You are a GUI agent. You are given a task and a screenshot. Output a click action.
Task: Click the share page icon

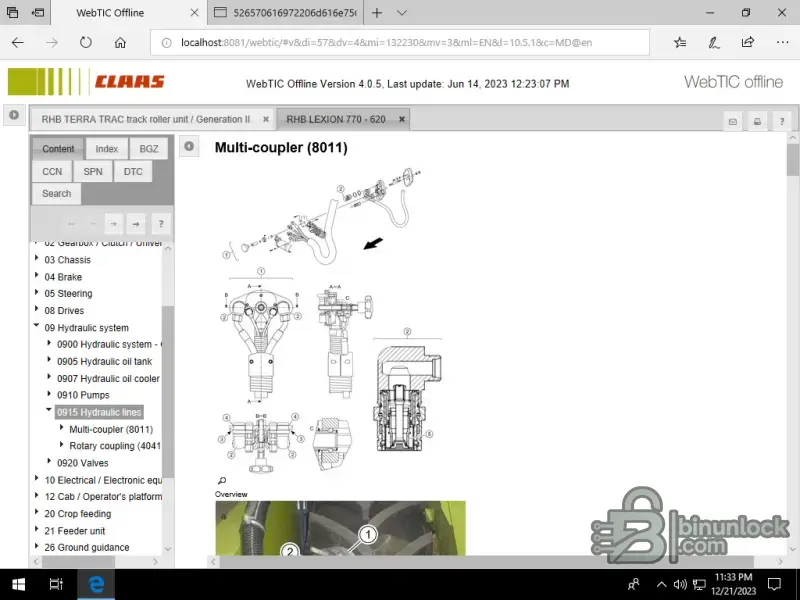pyautogui.click(x=747, y=43)
